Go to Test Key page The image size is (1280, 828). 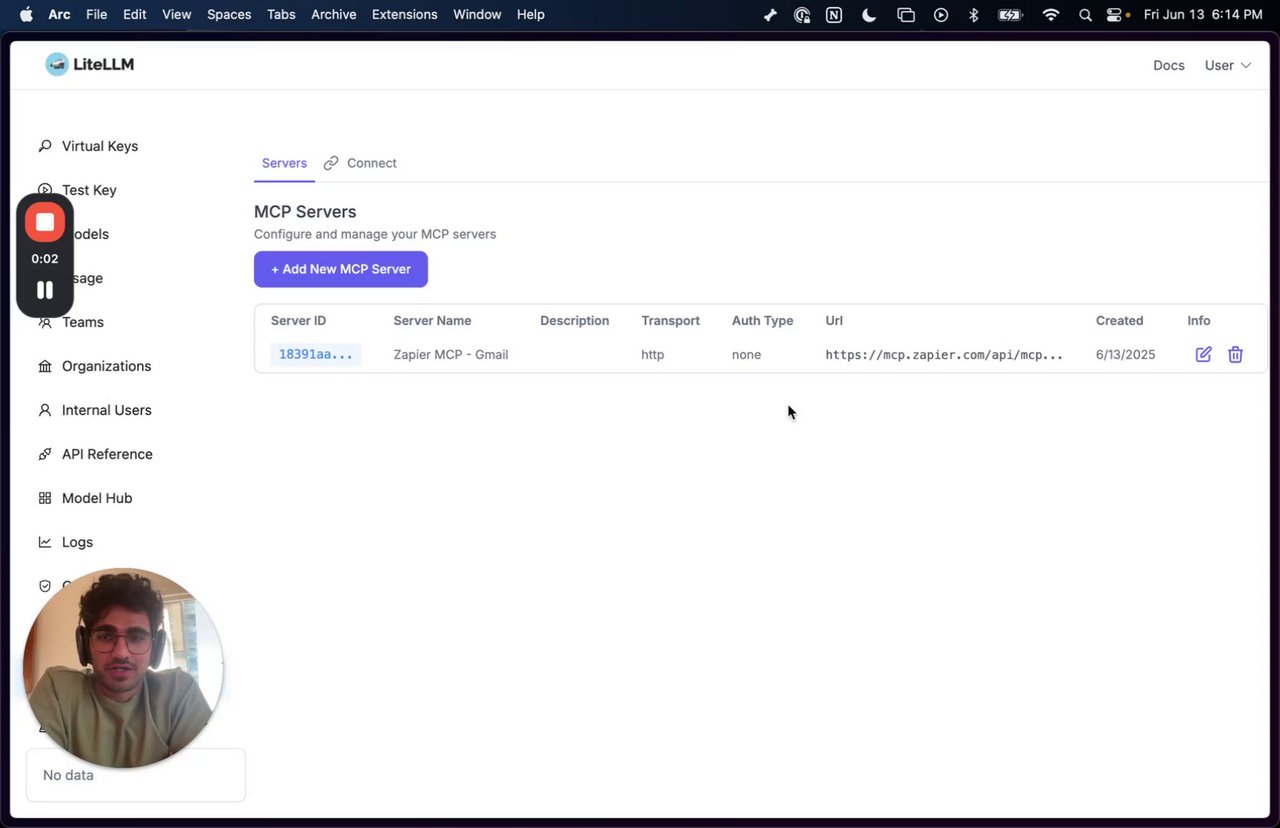pos(89,190)
